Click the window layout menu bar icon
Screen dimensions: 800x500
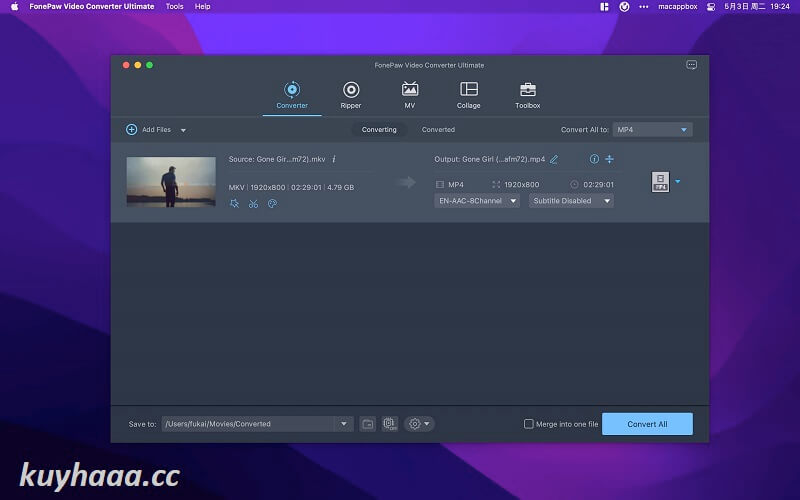point(605,7)
